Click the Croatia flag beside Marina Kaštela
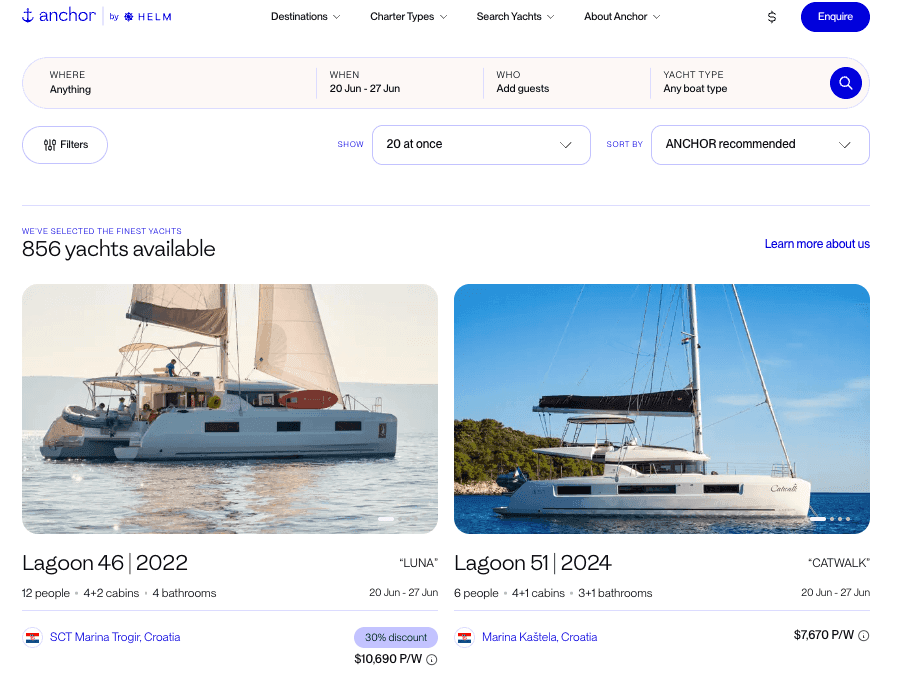The image size is (908, 679). point(464,637)
